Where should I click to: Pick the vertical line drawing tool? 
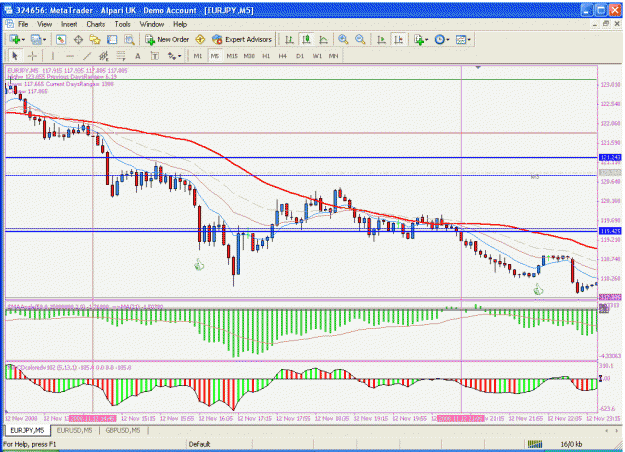(x=53, y=56)
